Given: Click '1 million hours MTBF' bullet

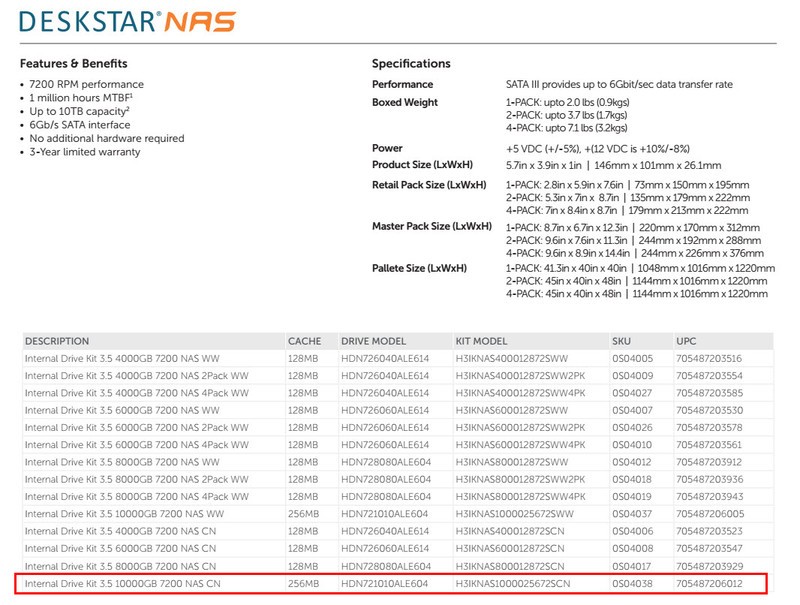Looking at the screenshot, I should [81, 97].
